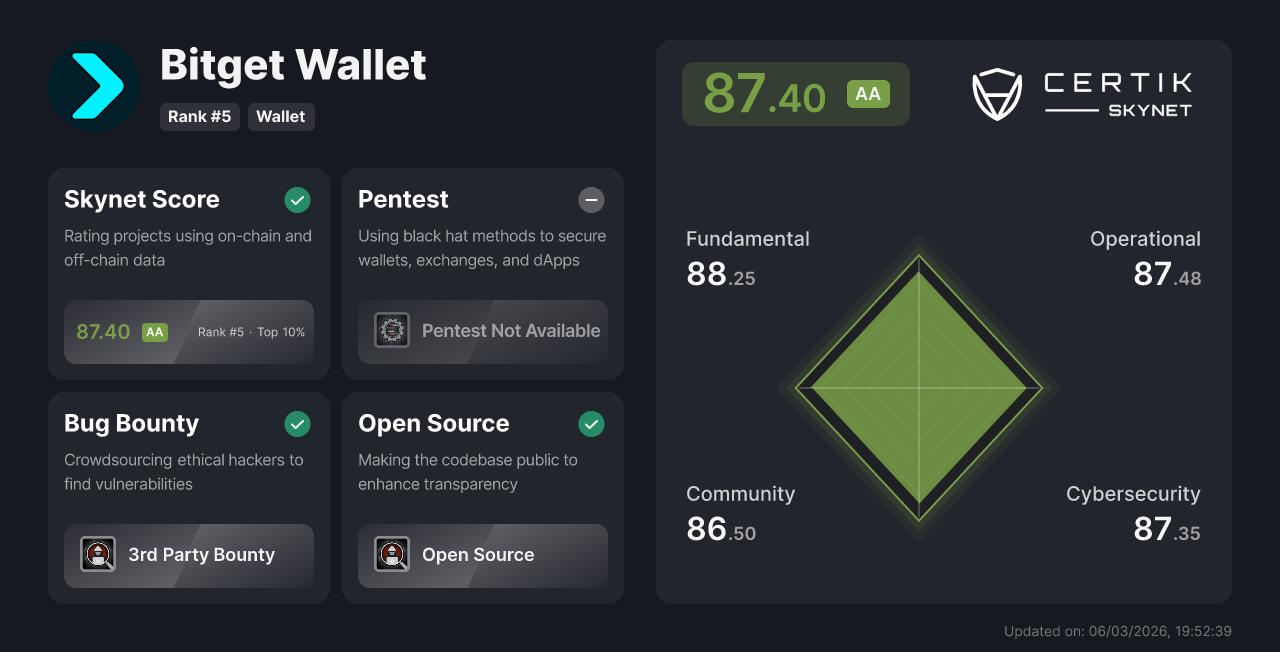Click the AA grade badge on the score card
The width and height of the screenshot is (1280, 652).
coord(867,93)
